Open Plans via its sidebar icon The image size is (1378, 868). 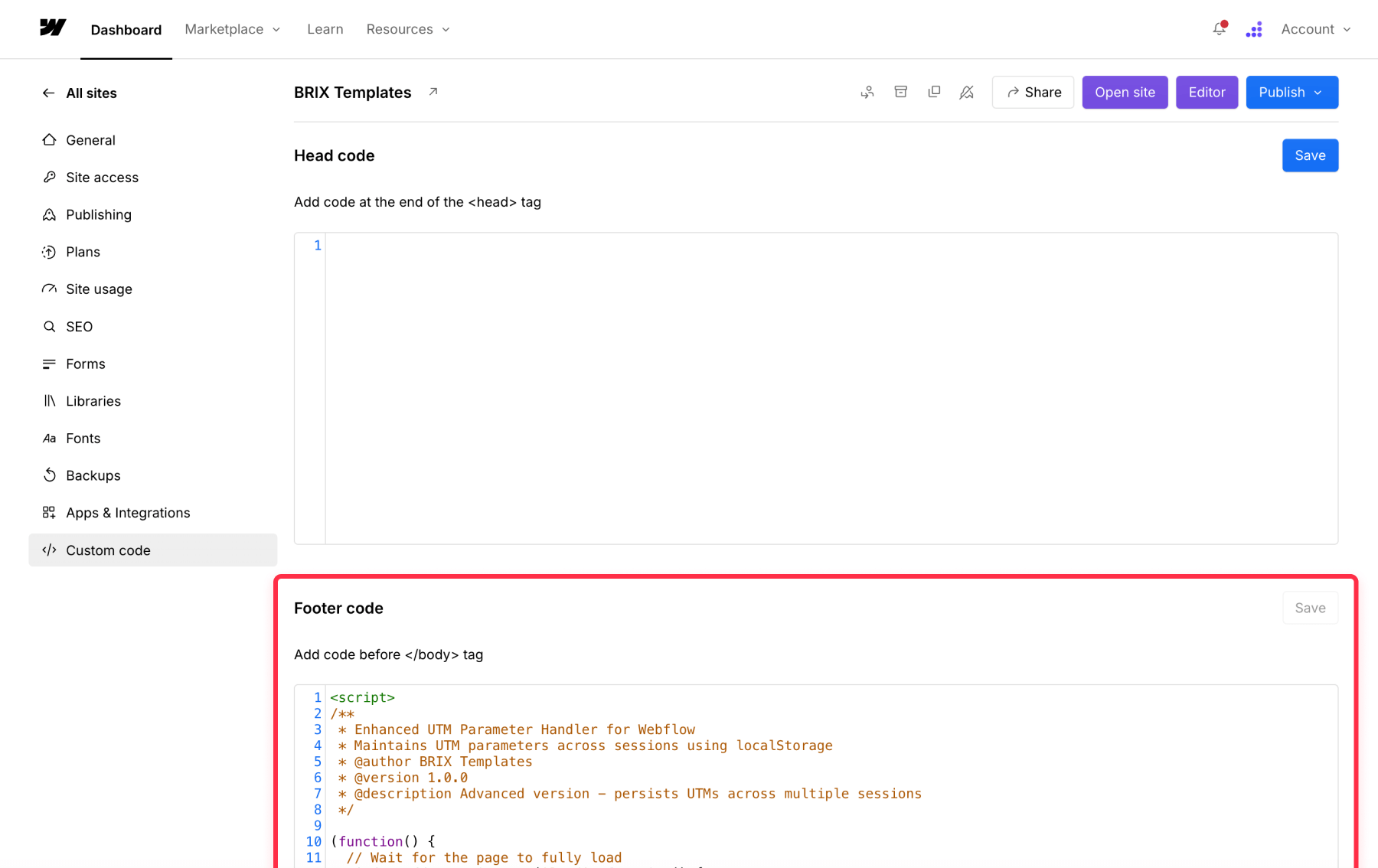pos(50,252)
